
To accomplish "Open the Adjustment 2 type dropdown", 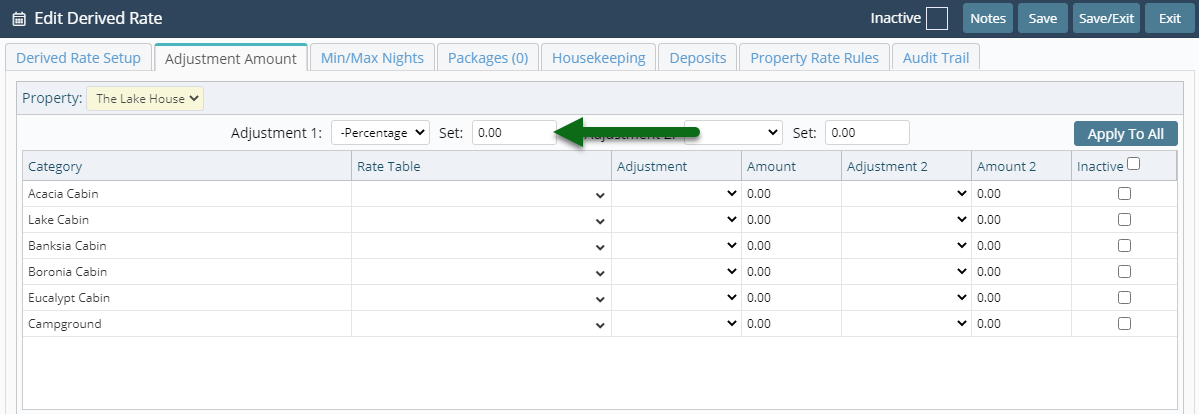I will click(x=733, y=132).
